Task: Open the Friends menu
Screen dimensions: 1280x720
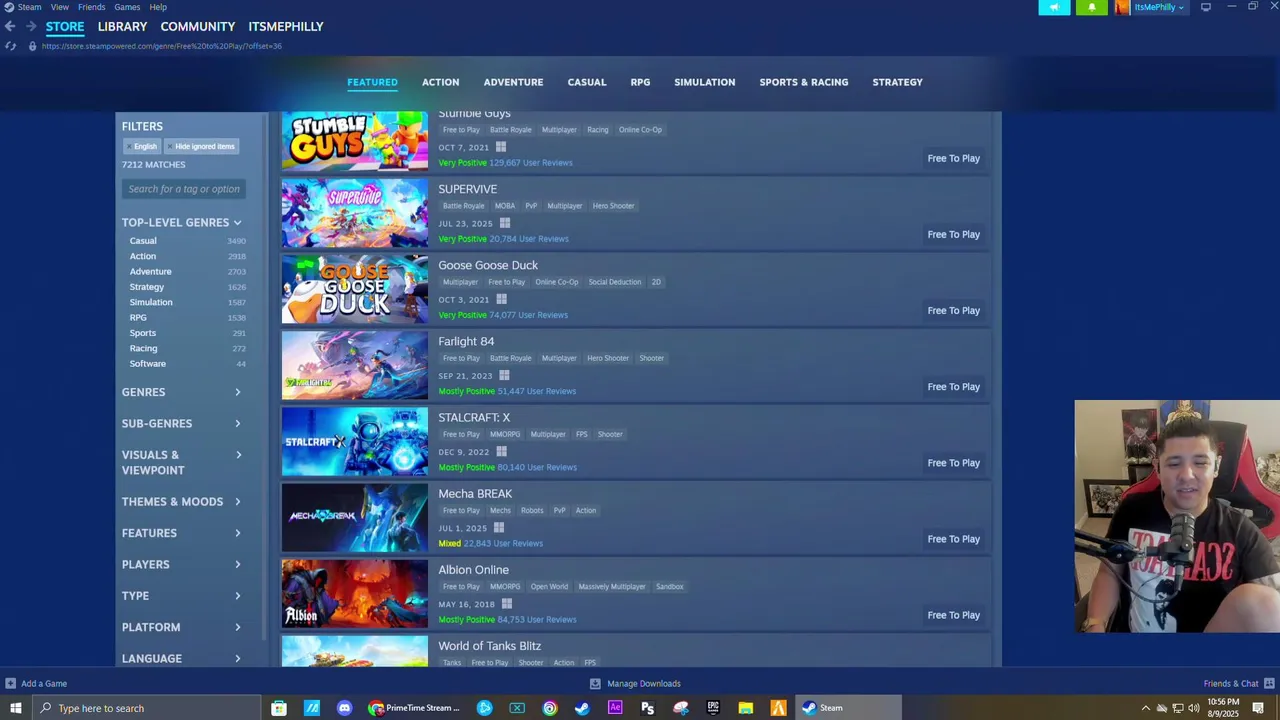Action: (91, 7)
